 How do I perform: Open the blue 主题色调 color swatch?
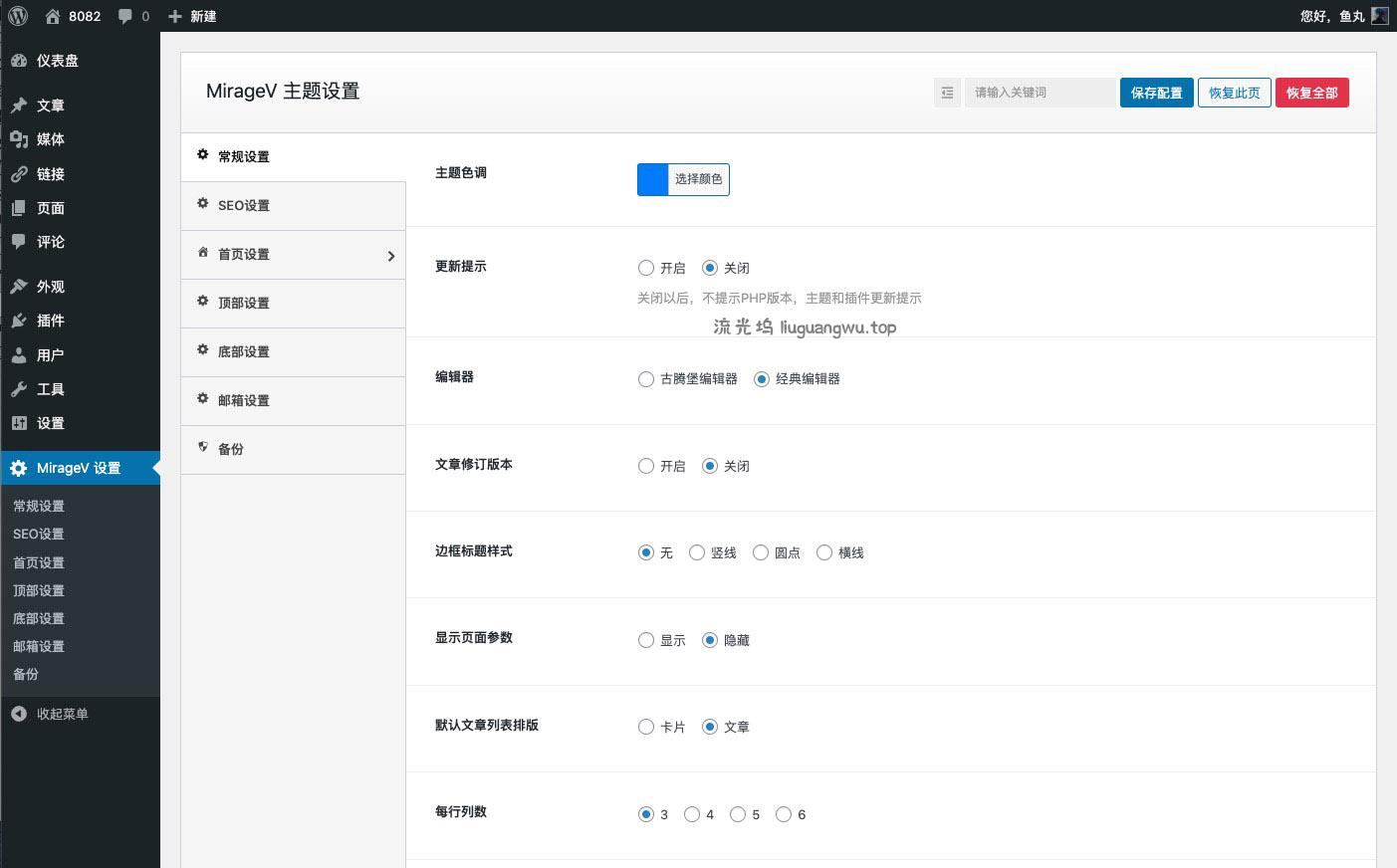coord(653,179)
